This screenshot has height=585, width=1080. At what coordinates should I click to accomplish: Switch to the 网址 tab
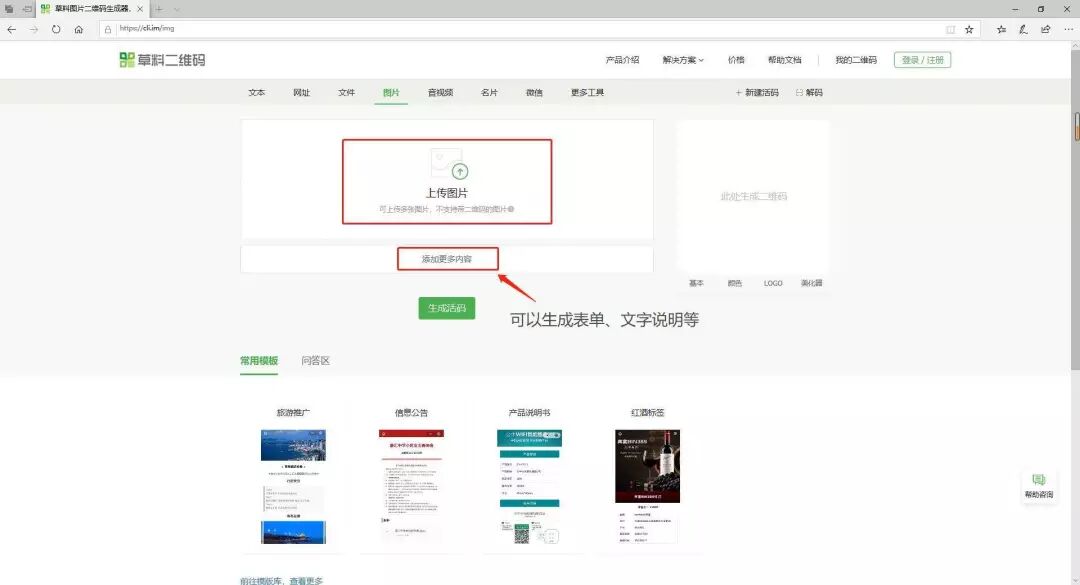click(x=301, y=92)
